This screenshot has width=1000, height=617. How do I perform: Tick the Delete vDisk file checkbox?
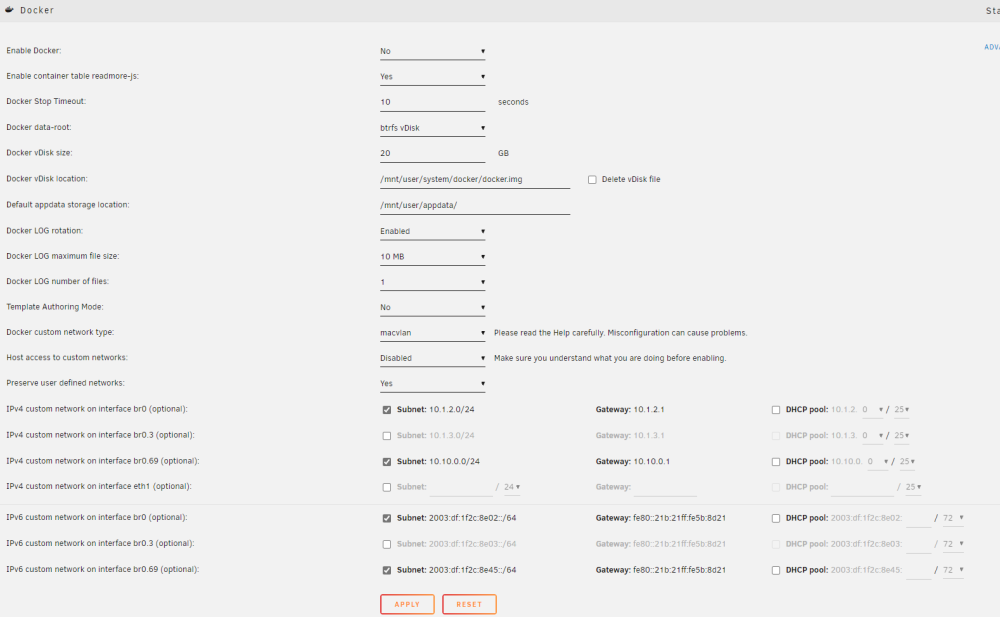[592, 180]
